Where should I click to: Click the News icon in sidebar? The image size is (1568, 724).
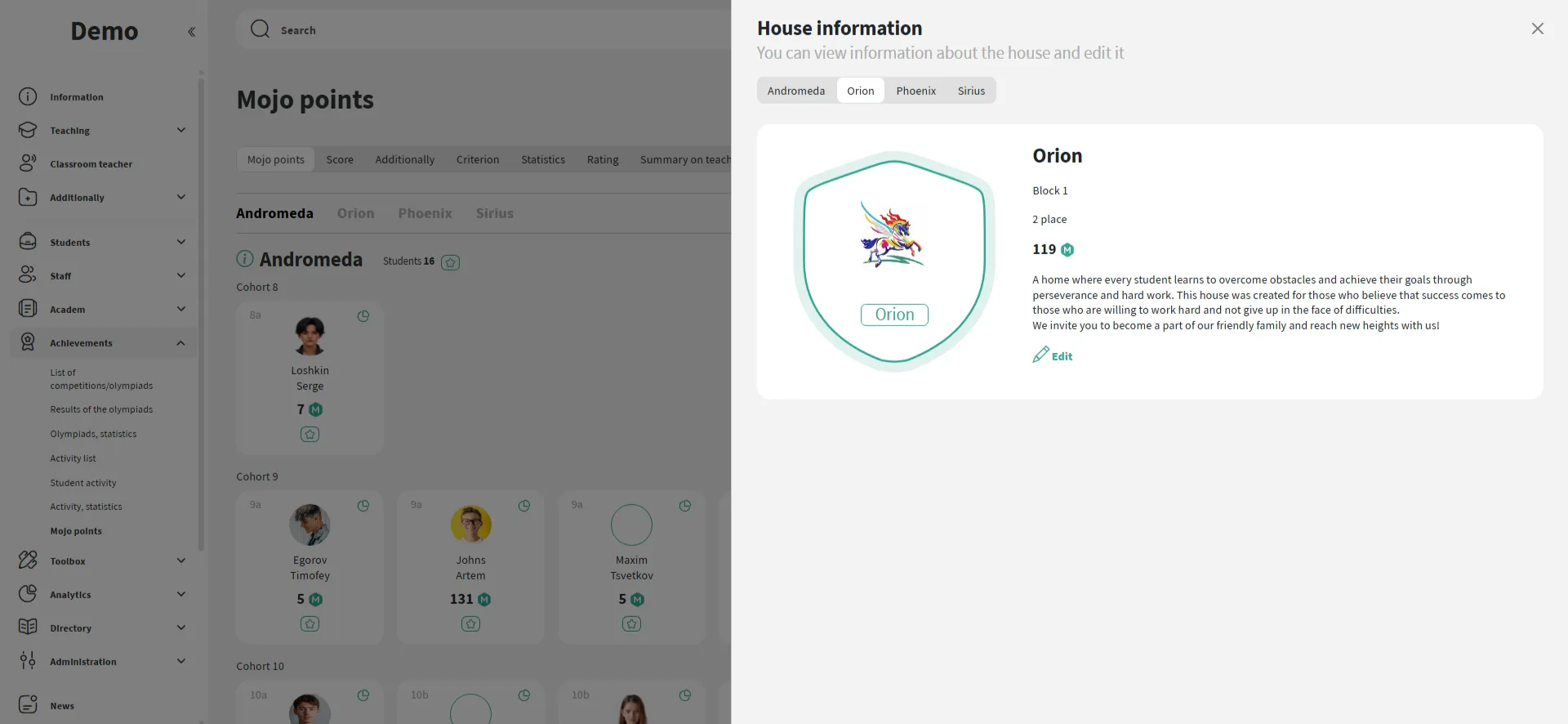(28, 705)
